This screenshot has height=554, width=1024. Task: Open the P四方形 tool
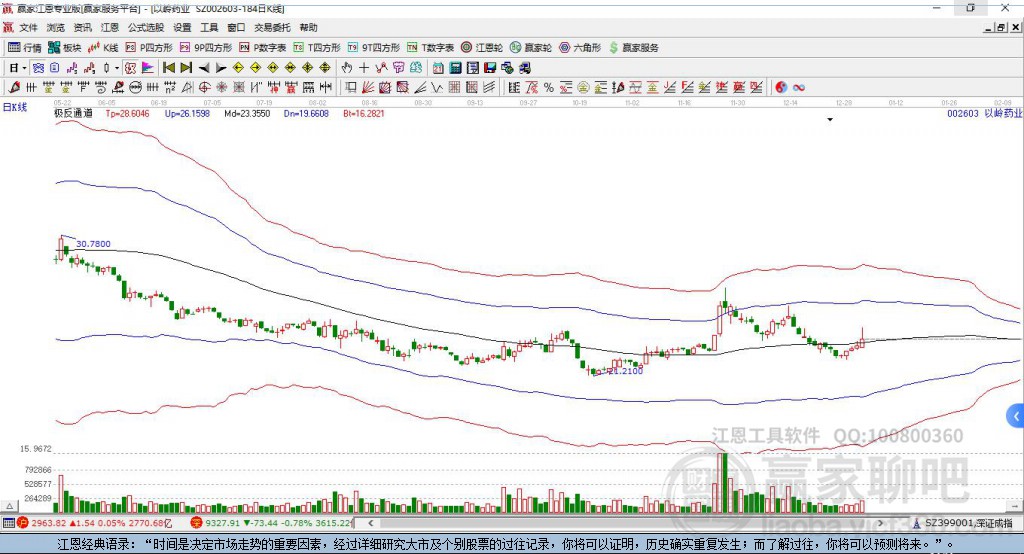pos(149,48)
